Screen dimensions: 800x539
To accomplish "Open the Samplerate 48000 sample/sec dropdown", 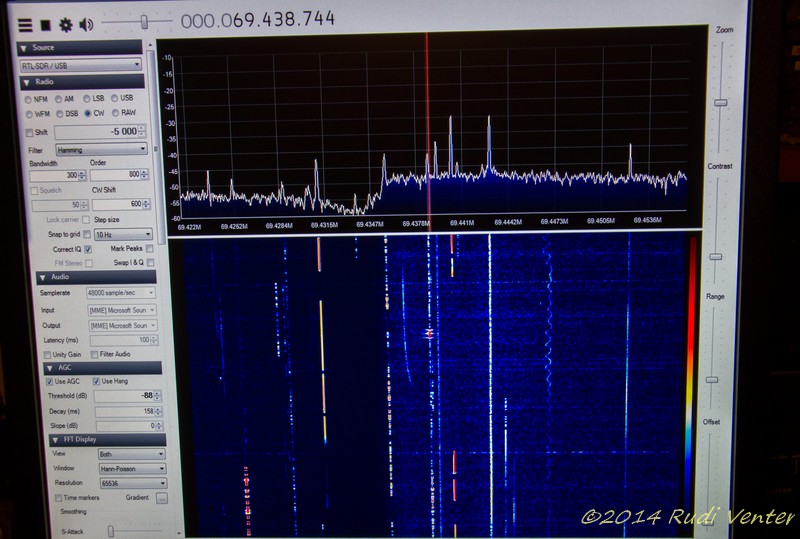I will (121, 293).
